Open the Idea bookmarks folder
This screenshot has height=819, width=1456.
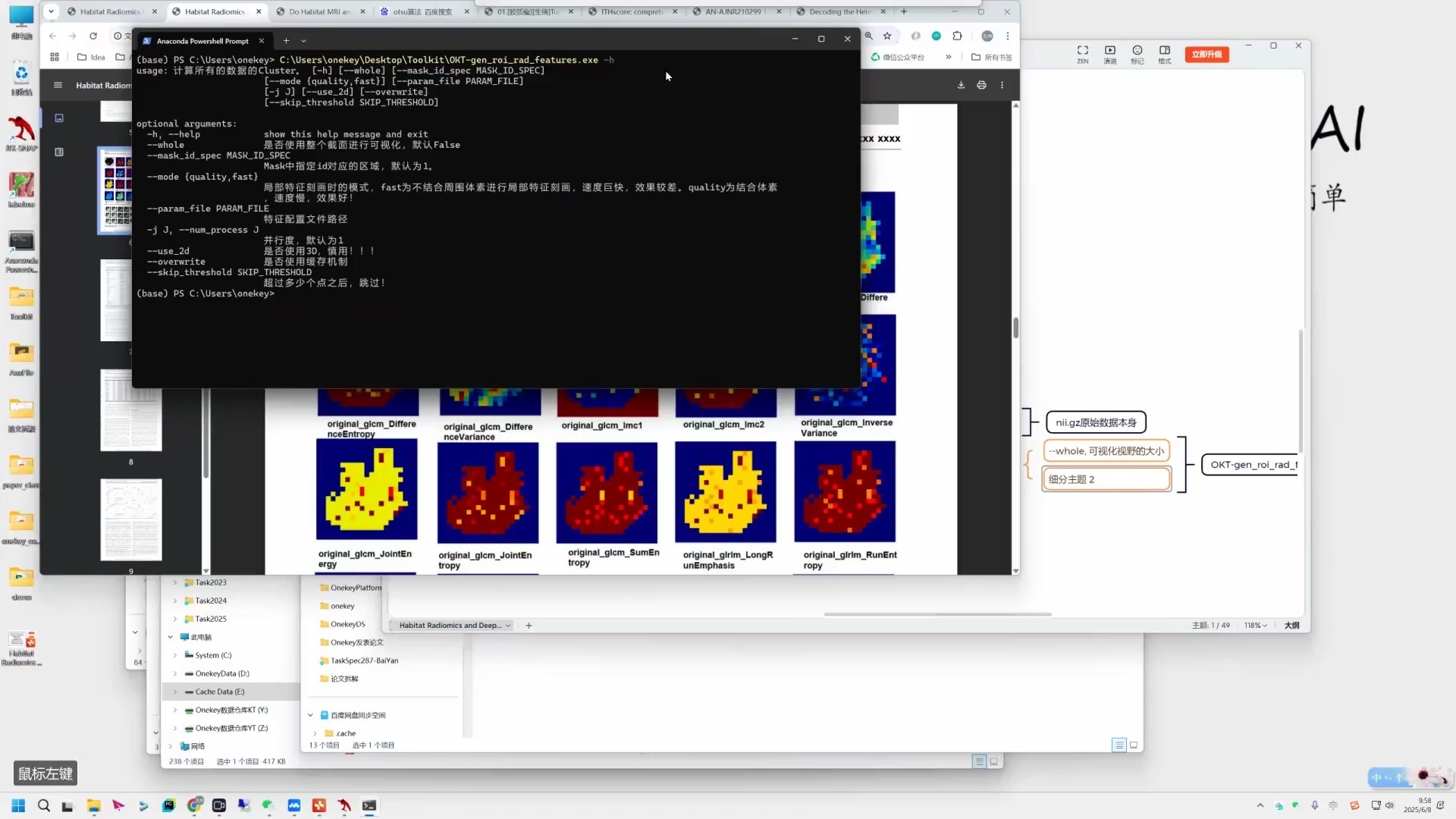[x=91, y=57]
